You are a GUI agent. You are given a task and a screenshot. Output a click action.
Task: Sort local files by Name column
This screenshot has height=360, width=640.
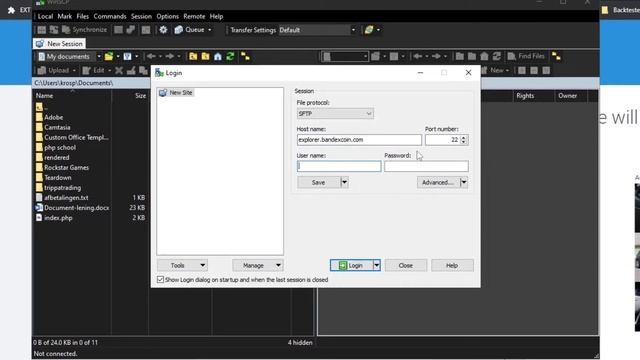click(72, 96)
